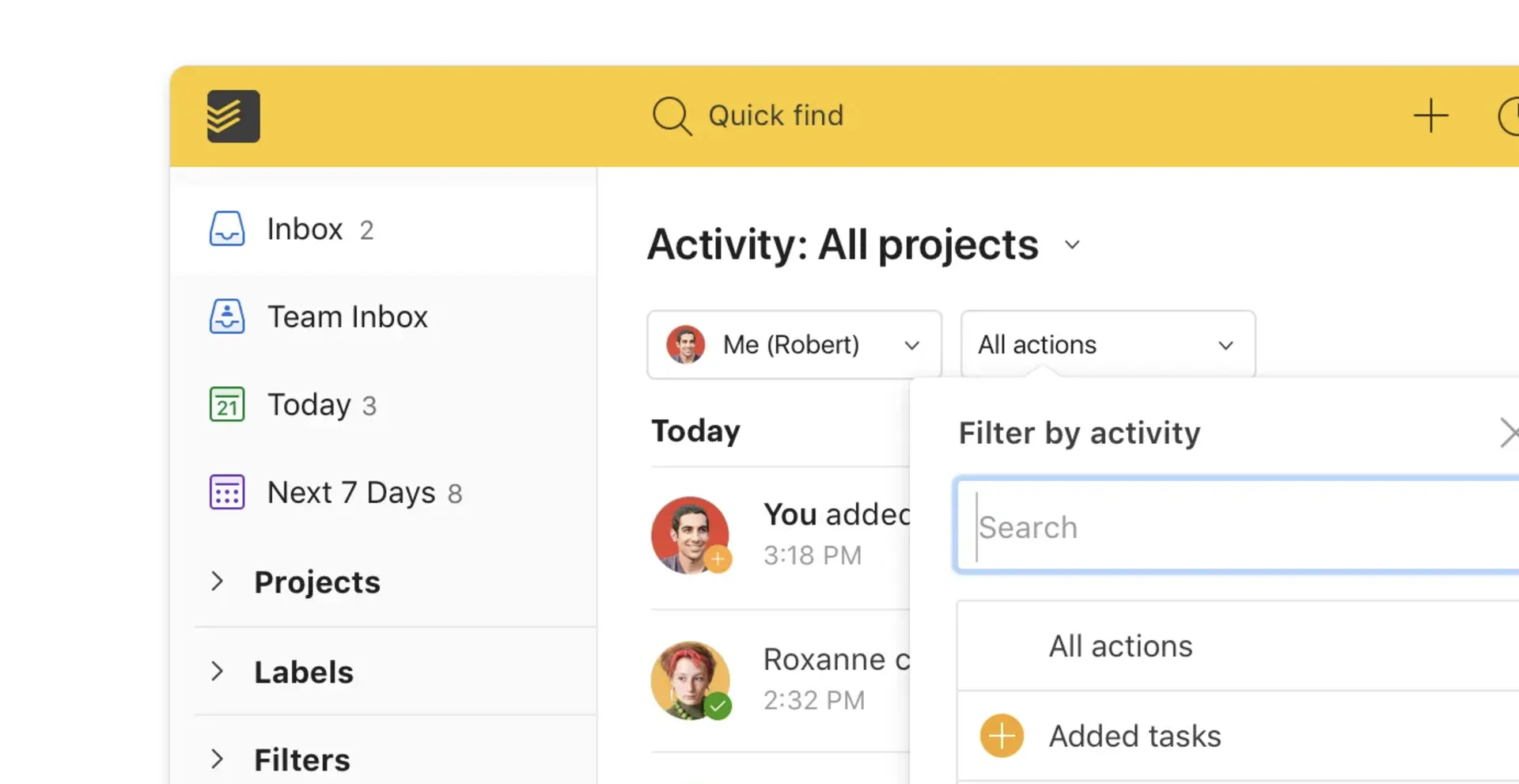This screenshot has height=784, width=1519.
Task: Click the orange Added tasks plus icon
Action: pyautogui.click(x=1001, y=735)
